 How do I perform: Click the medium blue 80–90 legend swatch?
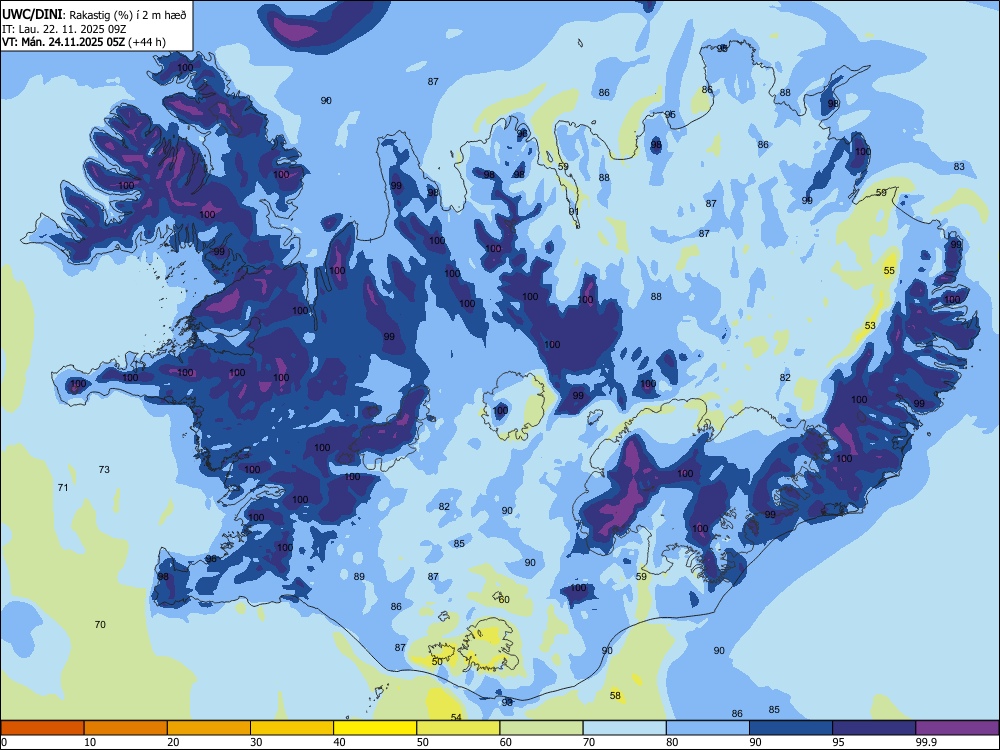pyautogui.click(x=708, y=728)
